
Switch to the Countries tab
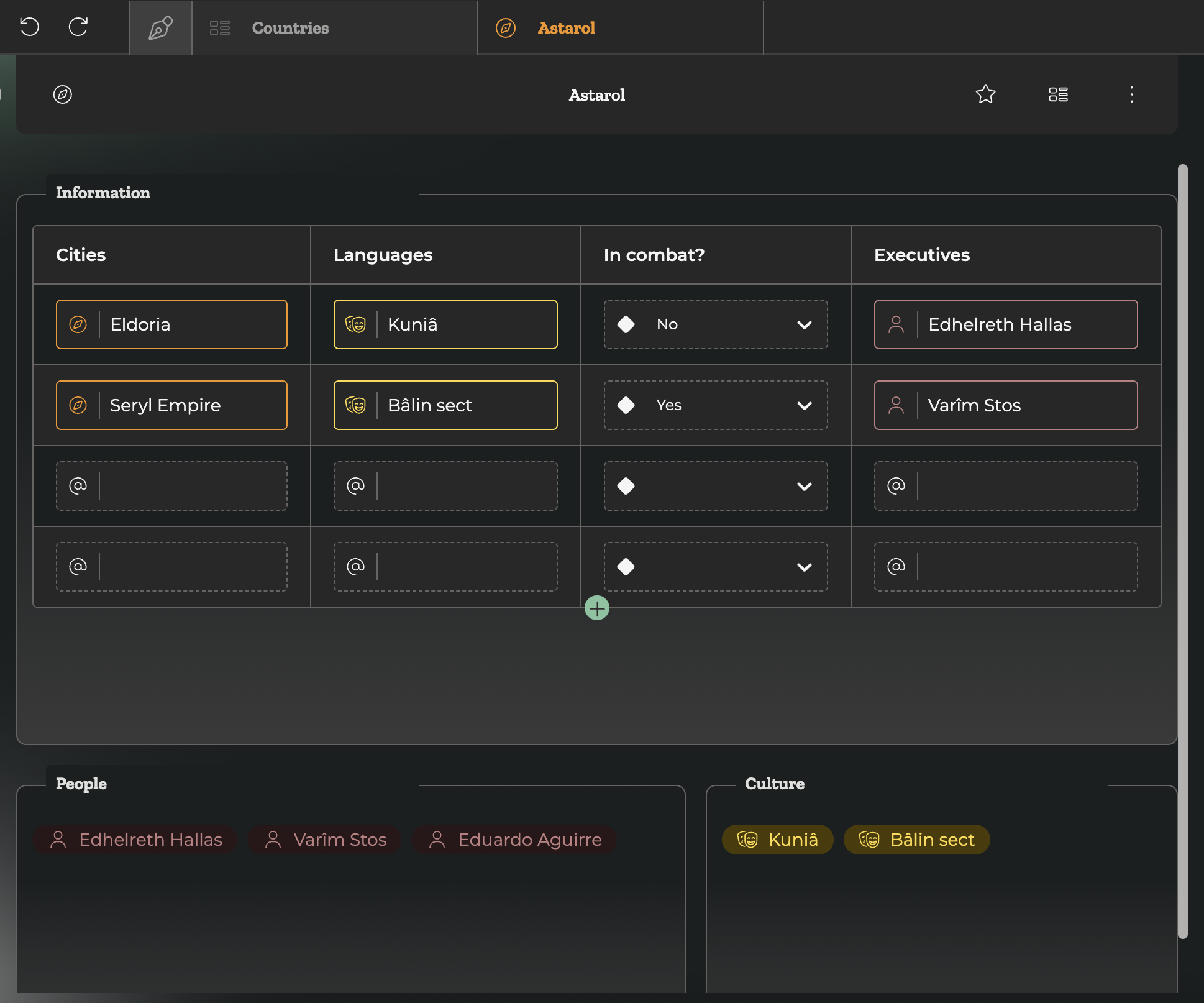290,28
